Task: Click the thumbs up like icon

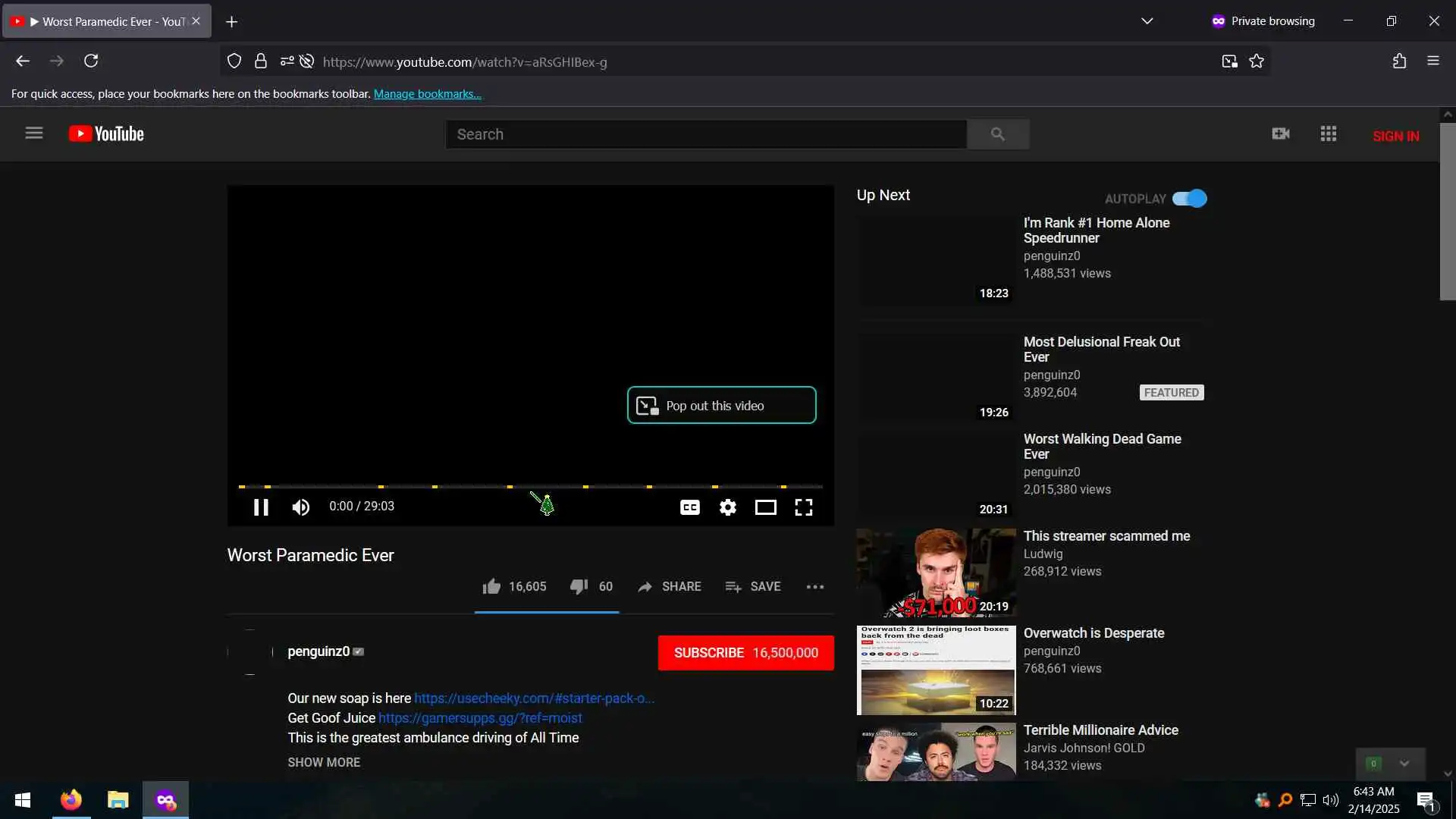Action: [491, 586]
